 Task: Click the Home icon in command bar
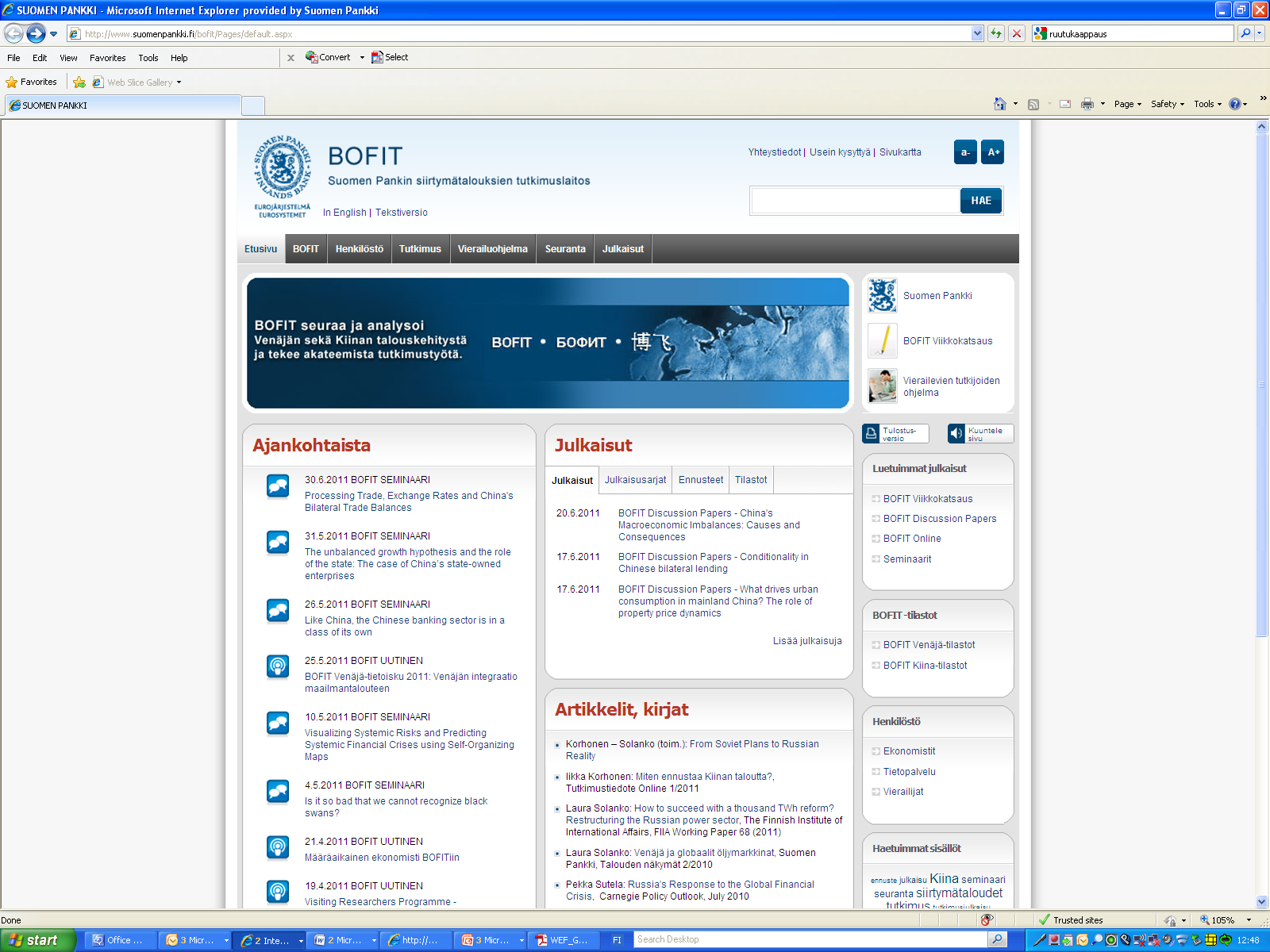point(1000,104)
